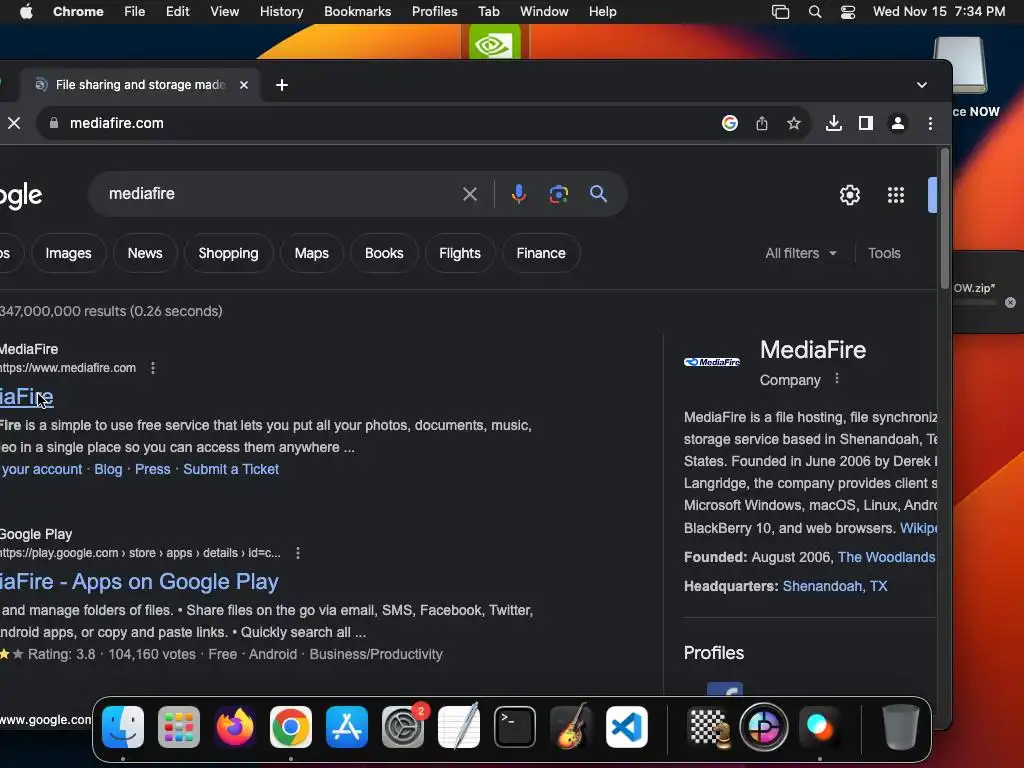Viewport: 1024px width, 768px height.
Task: Expand the tab search chevron
Action: [x=921, y=85]
